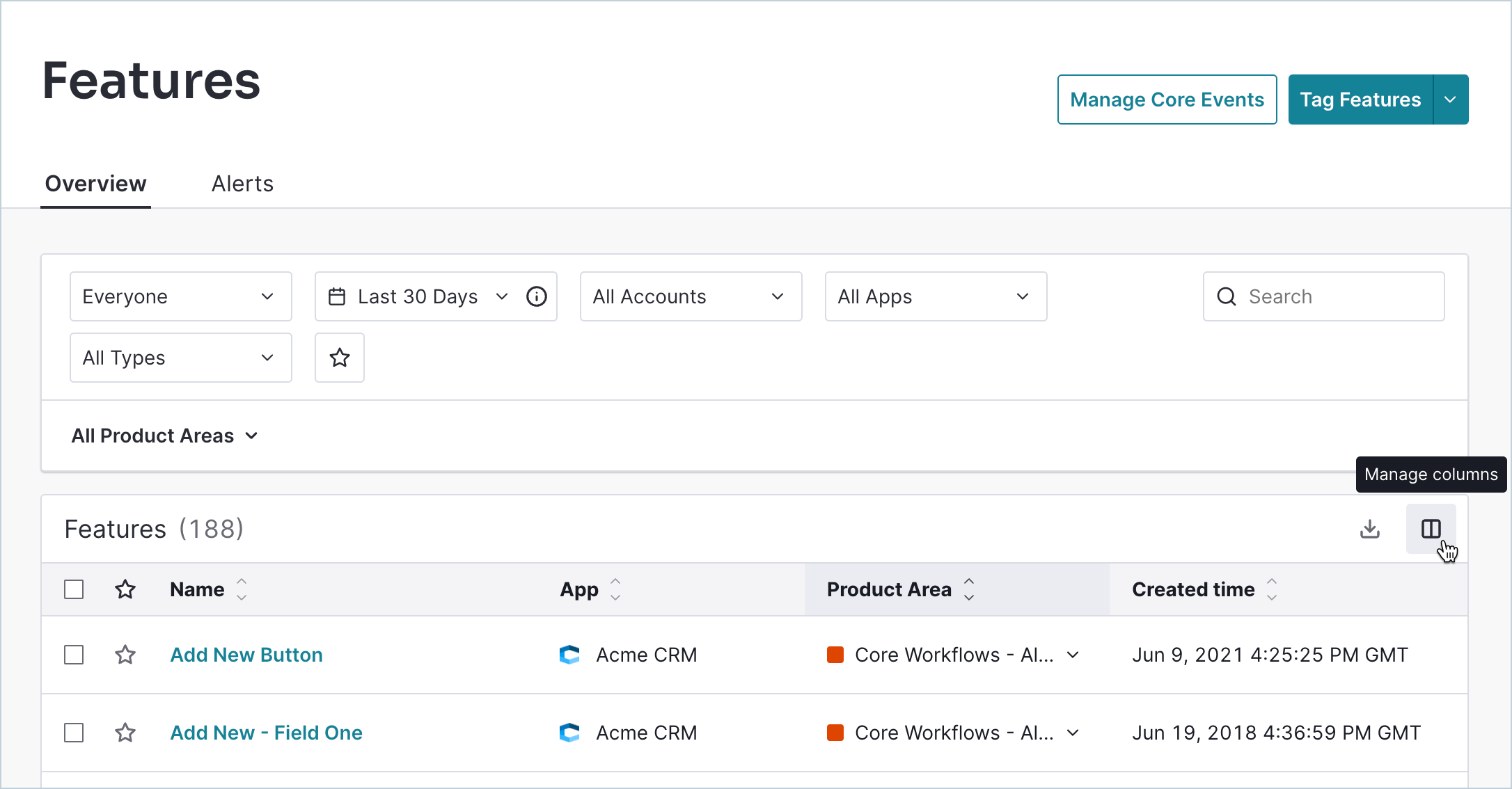Click the calendar icon in date filter

point(338,296)
